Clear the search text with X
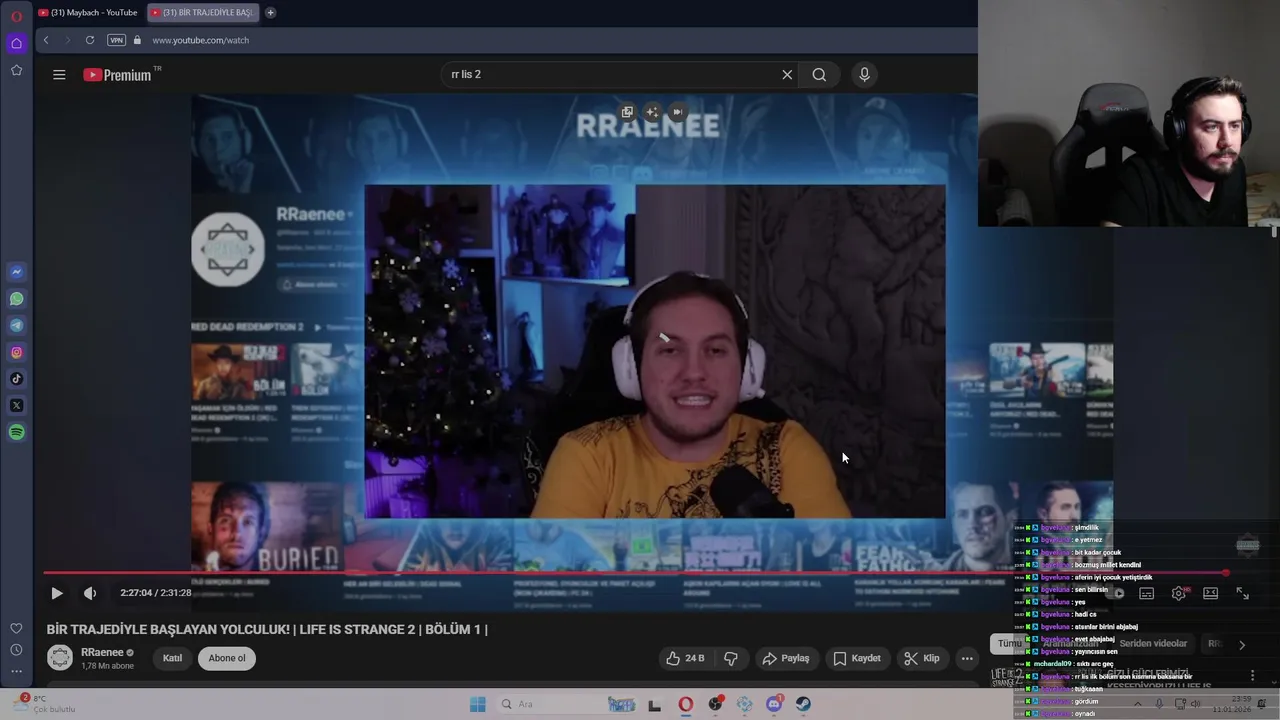This screenshot has width=1280, height=720. 787,74
